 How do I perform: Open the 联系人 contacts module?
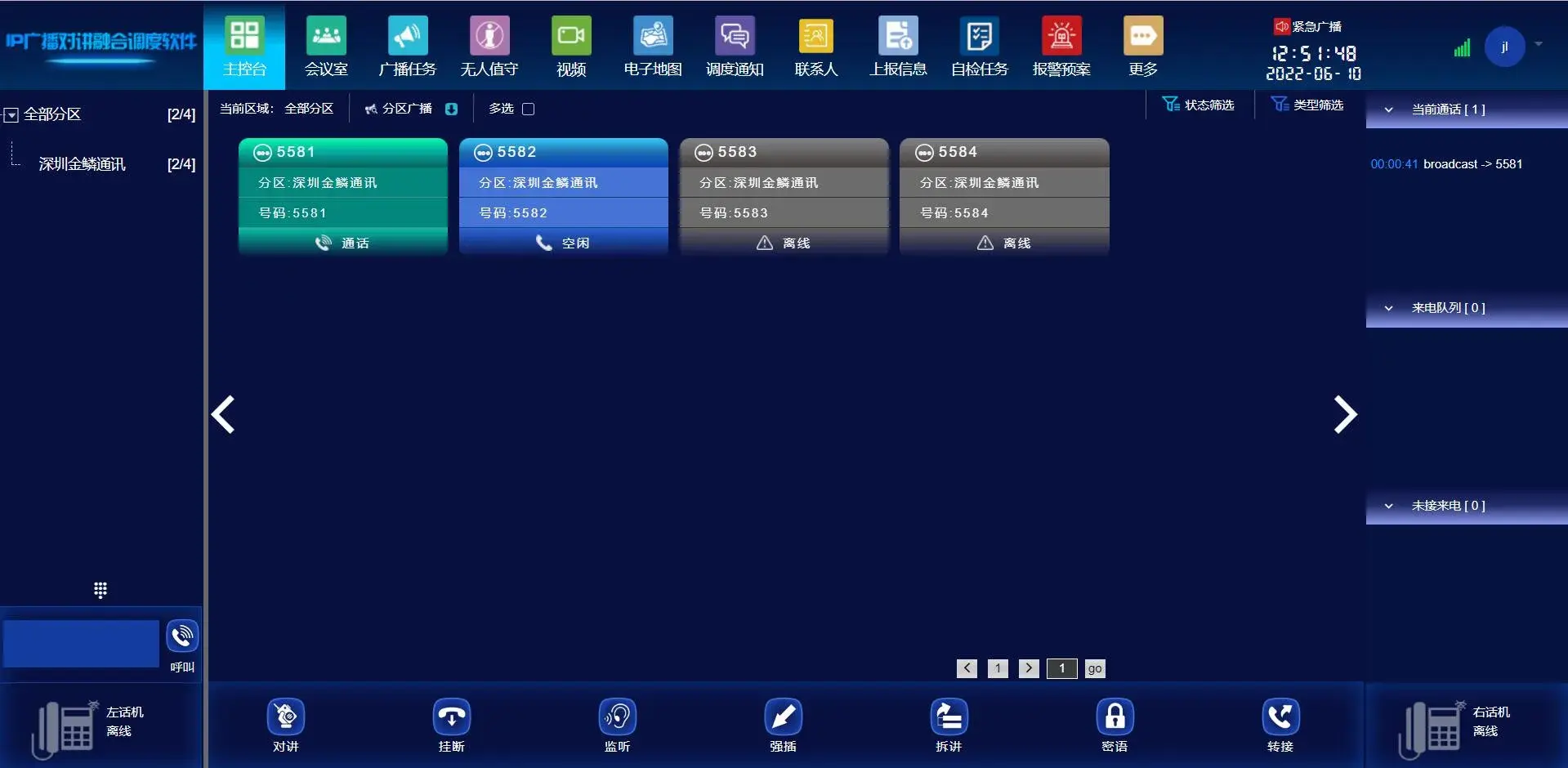point(816,47)
